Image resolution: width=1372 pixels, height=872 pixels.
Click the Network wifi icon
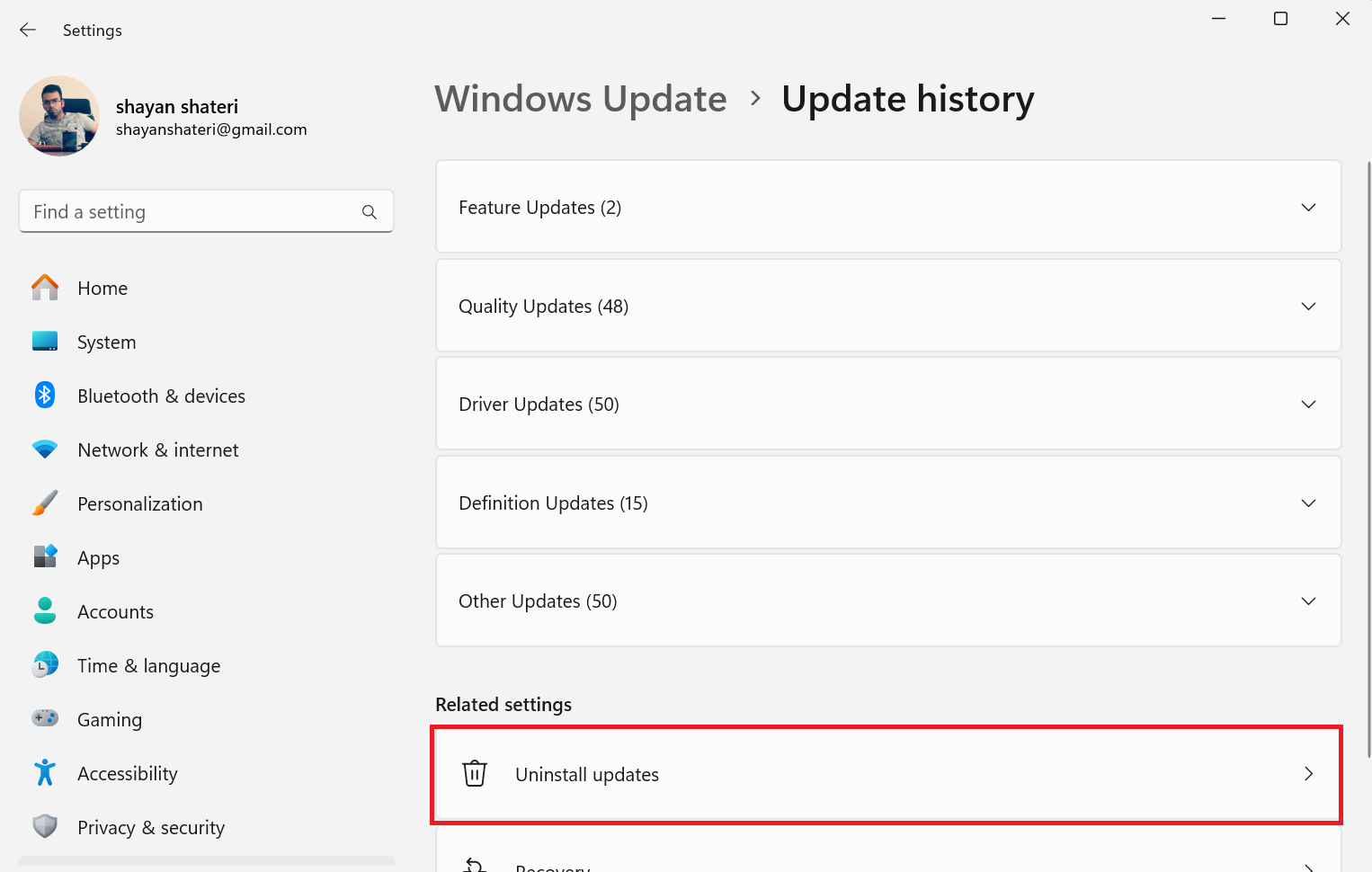[45, 449]
